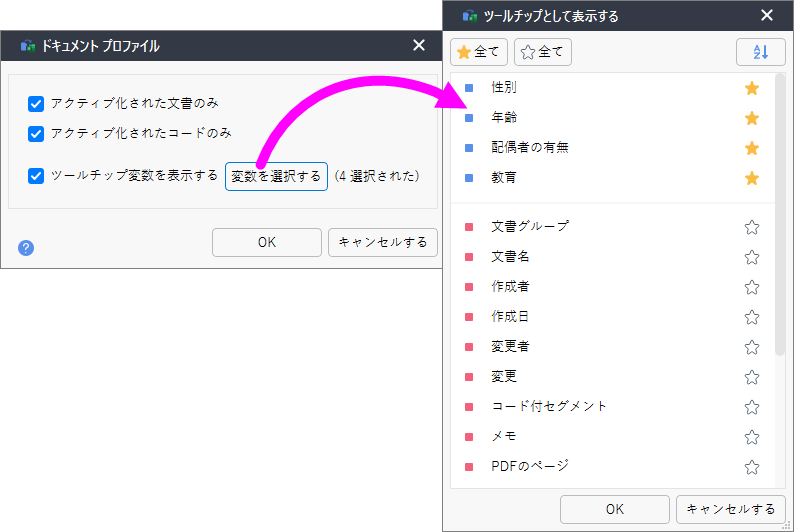Image resolution: width=794 pixels, height=532 pixels.
Task: Open help via blue question mark icon
Action: pyautogui.click(x=26, y=248)
